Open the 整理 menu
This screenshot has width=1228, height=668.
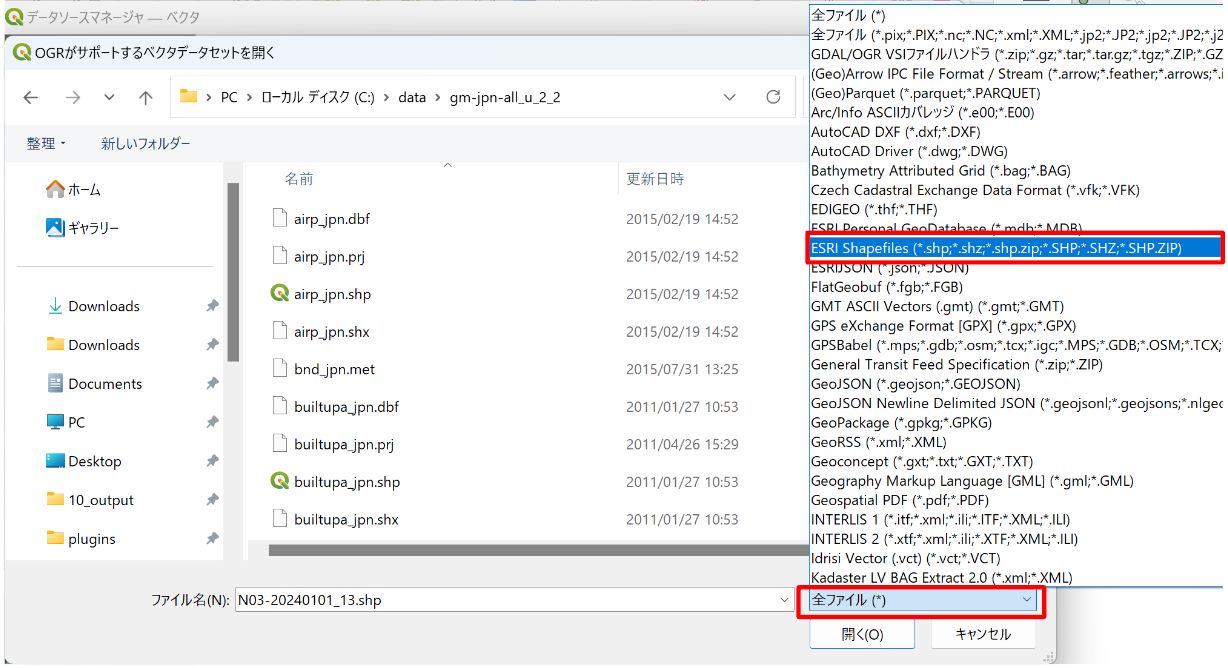click(x=46, y=144)
